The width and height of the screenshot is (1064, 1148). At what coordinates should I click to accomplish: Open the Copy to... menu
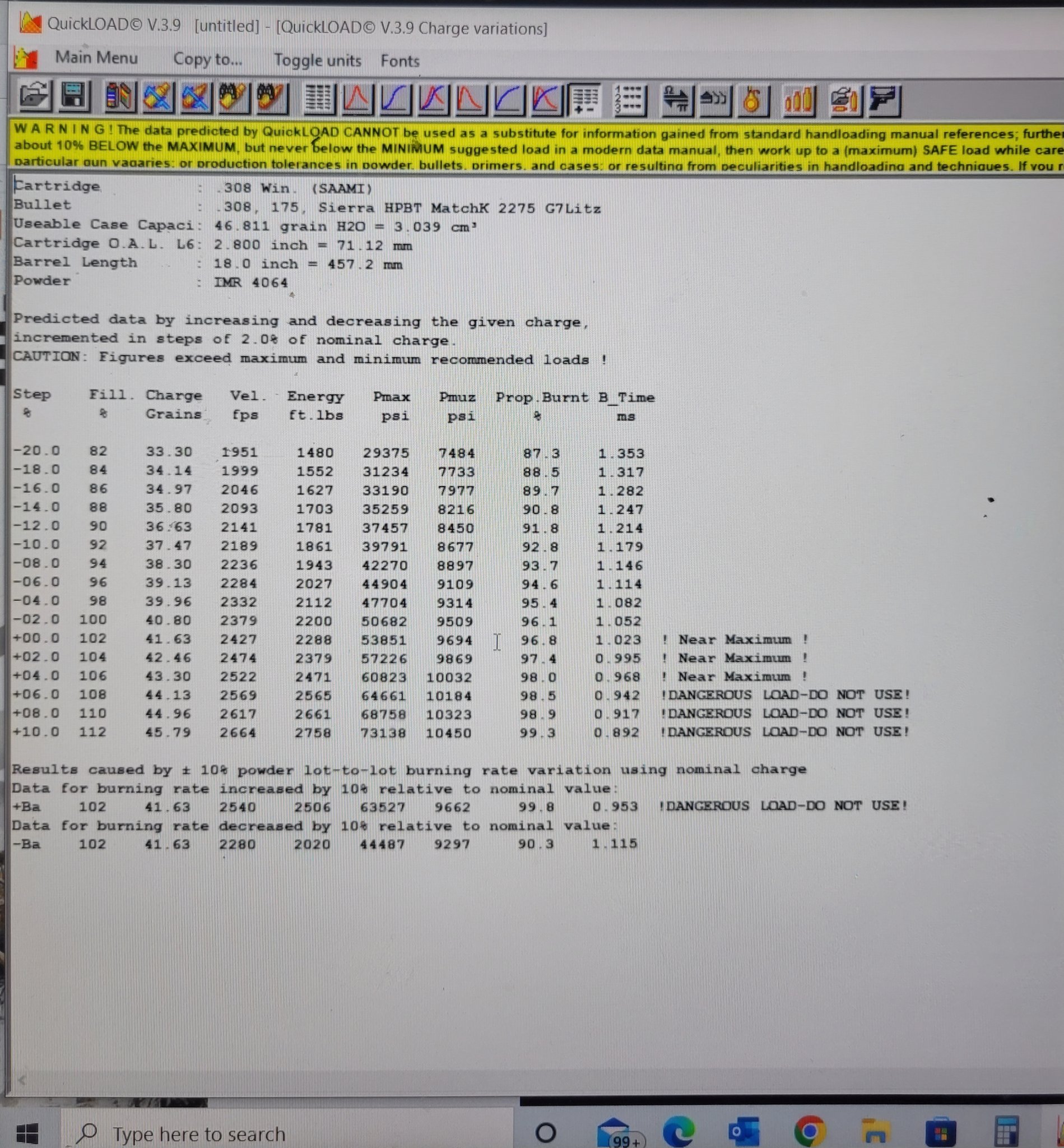[x=208, y=59]
